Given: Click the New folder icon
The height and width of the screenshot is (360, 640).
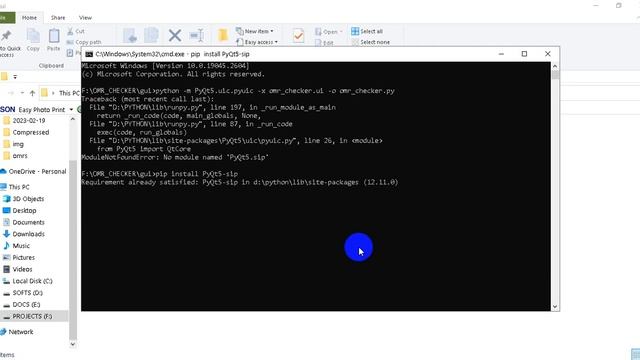Looking at the screenshot, I should 223,36.
